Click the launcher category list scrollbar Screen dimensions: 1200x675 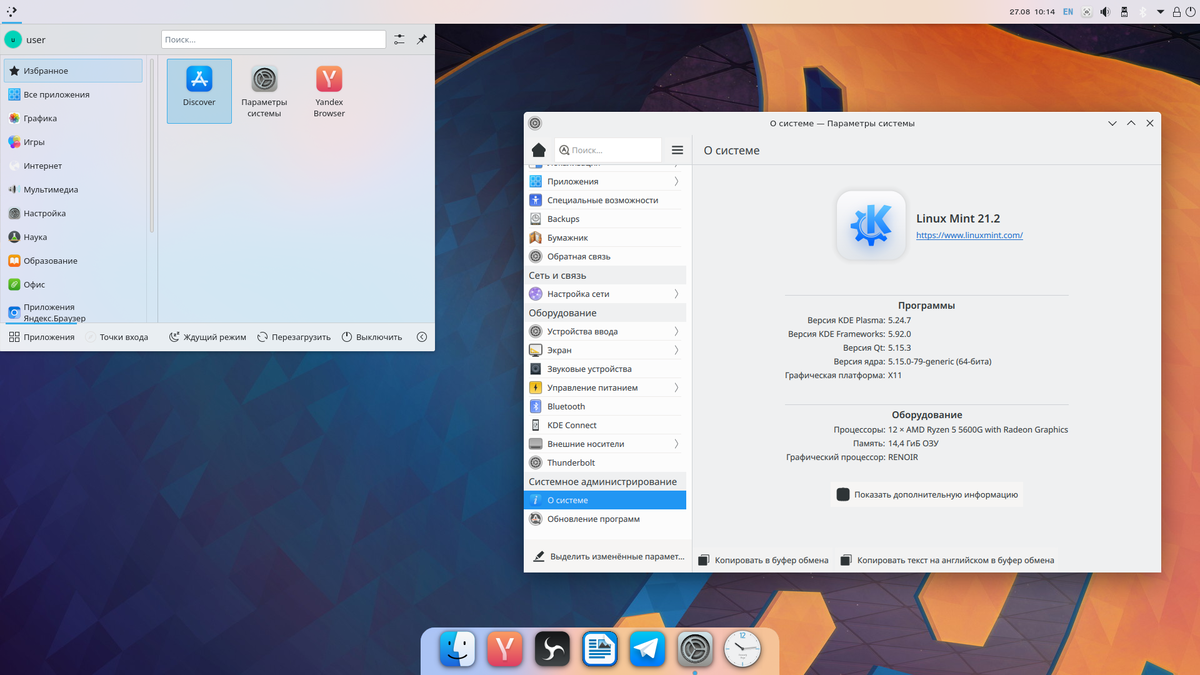(x=151, y=145)
